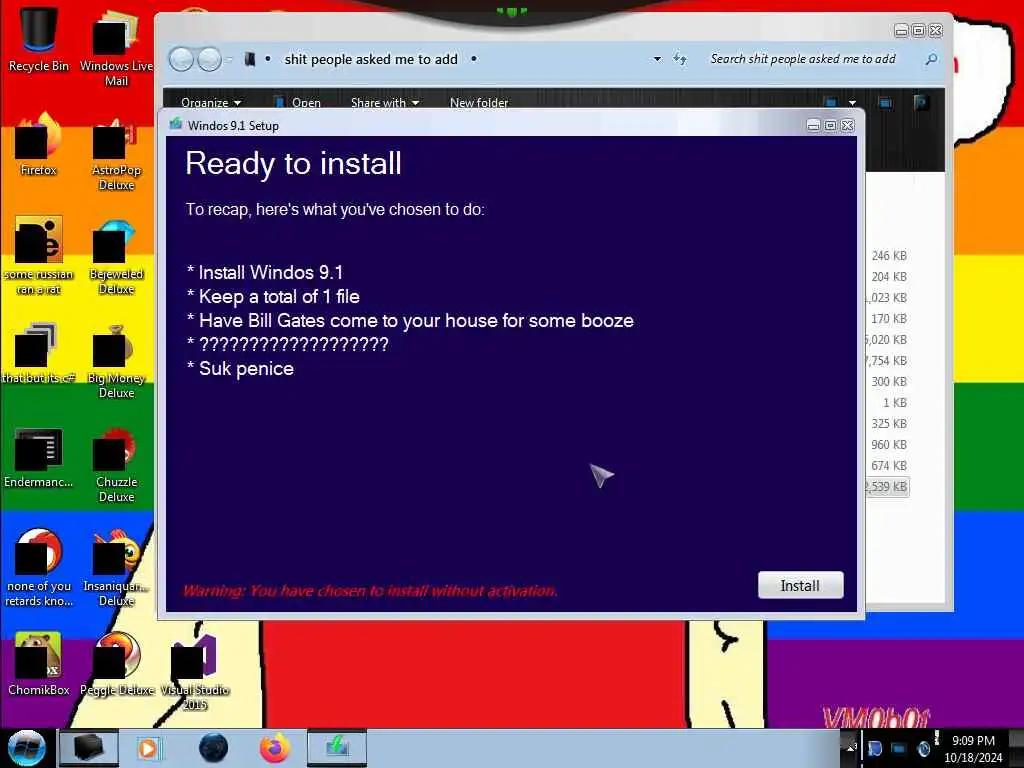Open 'some russian ran a rat' icon
This screenshot has width=1024, height=768.
(x=39, y=255)
